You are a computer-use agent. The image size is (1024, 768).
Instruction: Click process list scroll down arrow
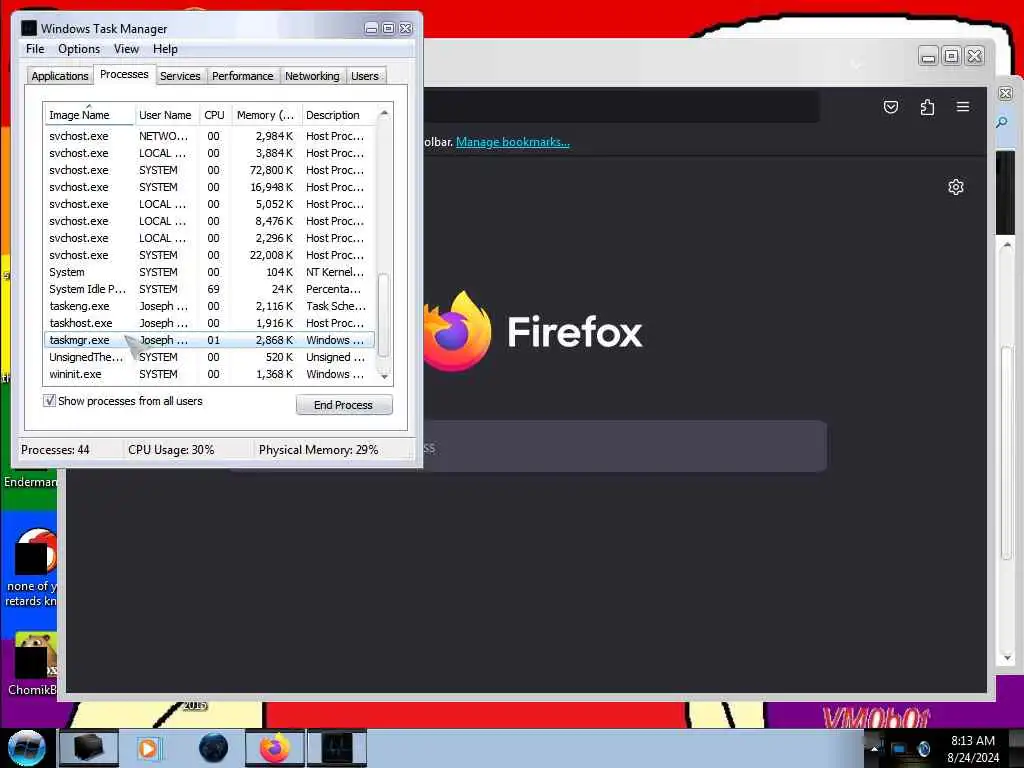point(384,376)
